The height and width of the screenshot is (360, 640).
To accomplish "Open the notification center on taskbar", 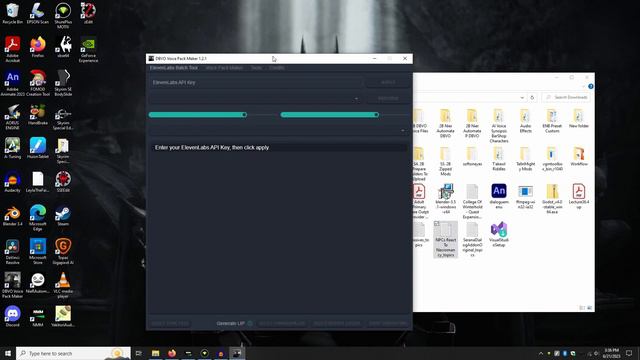I will 629,353.
